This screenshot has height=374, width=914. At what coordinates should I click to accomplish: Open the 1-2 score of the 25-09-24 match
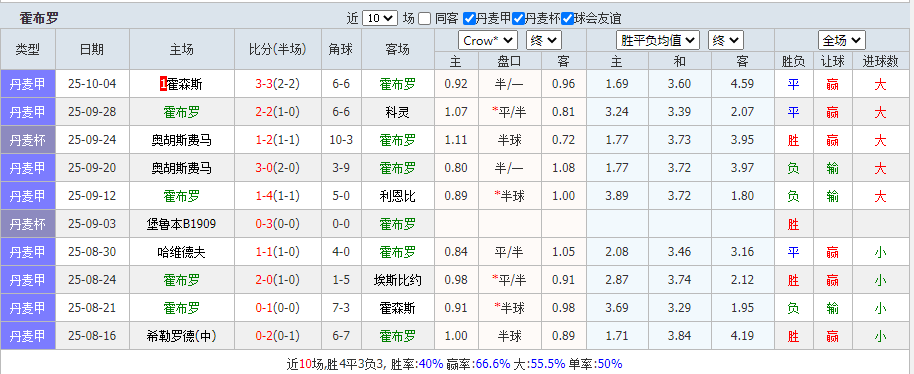[x=265, y=140]
